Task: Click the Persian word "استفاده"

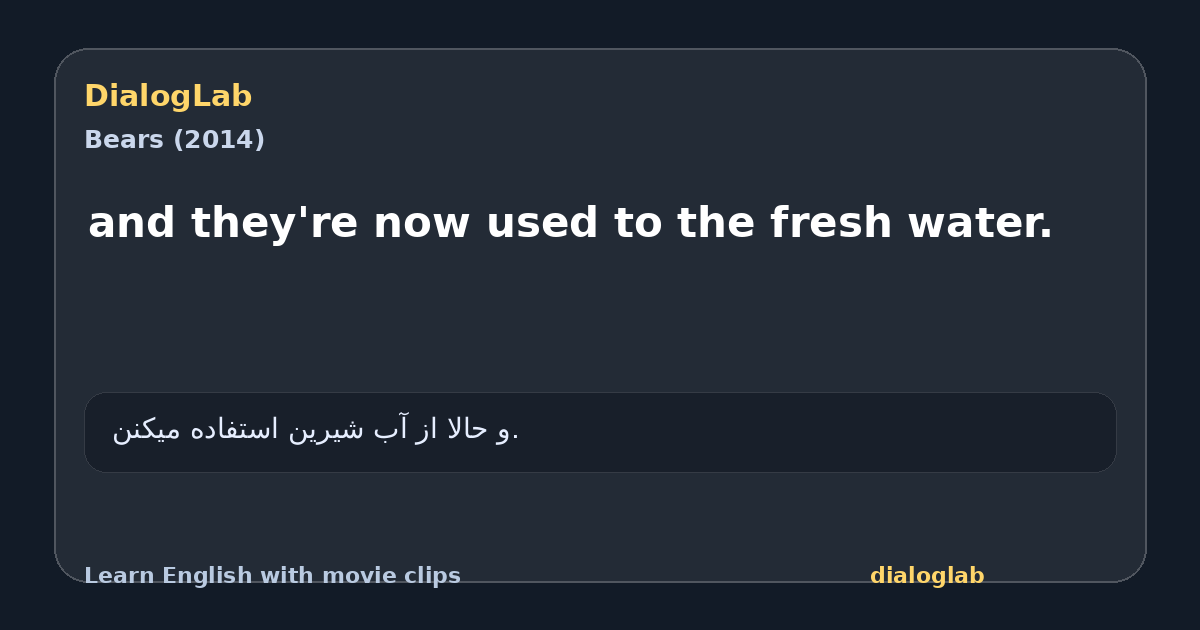Action: click(235, 429)
